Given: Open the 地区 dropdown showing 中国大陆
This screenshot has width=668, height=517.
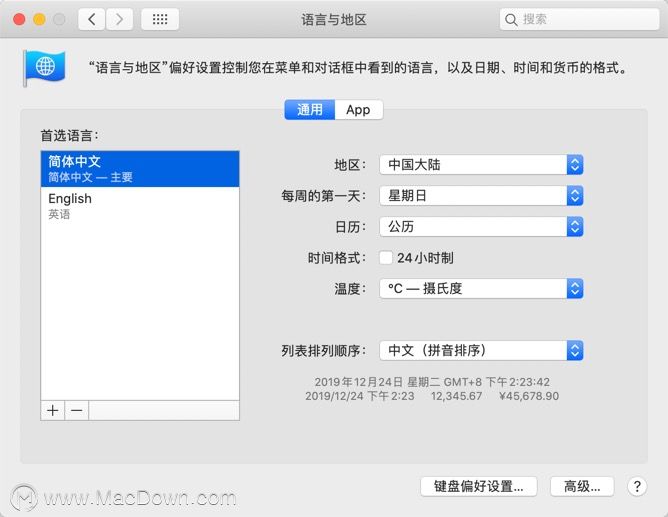Looking at the screenshot, I should [x=481, y=165].
